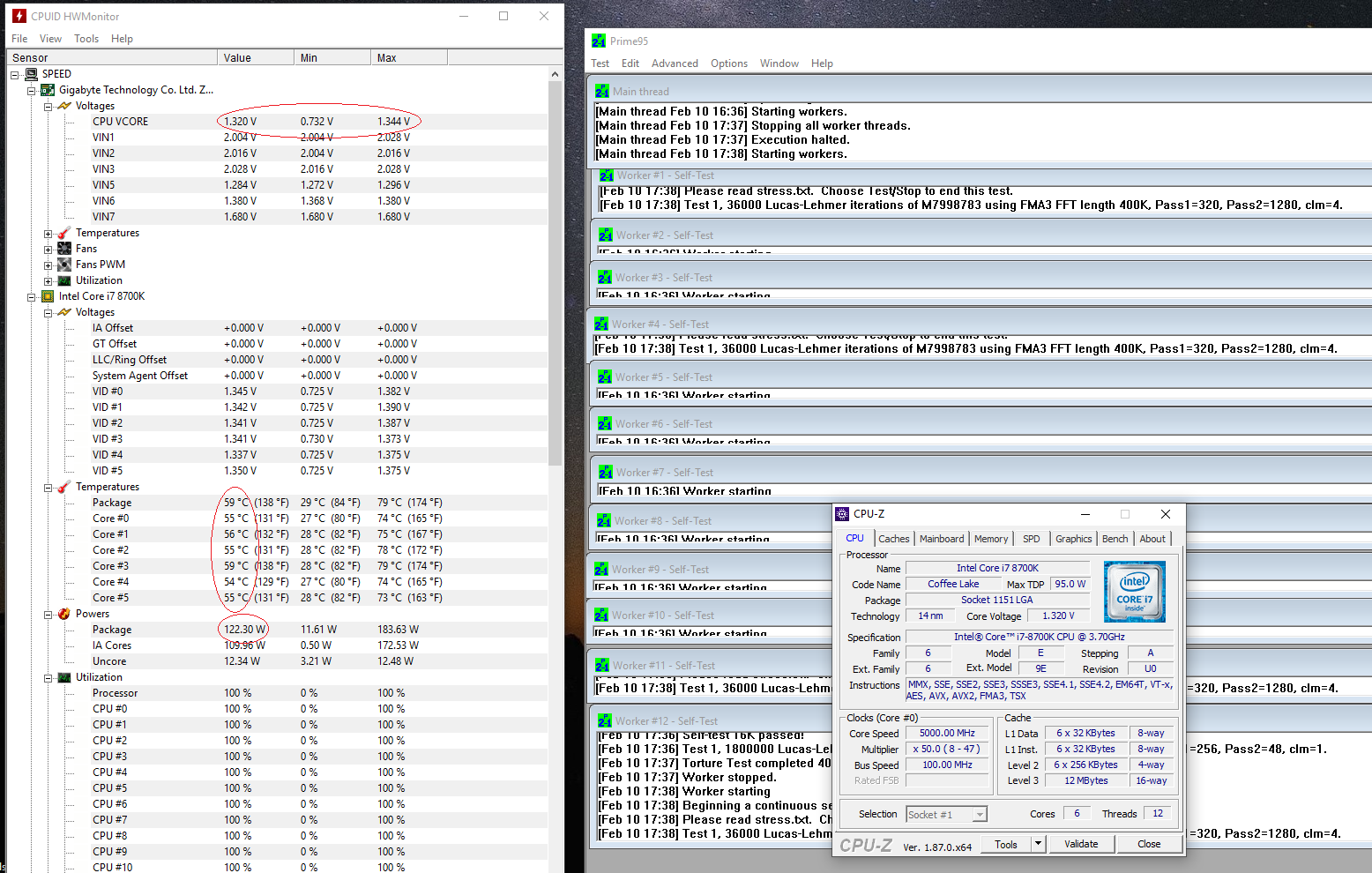Open the Tools menu in HWMonitor
This screenshot has width=1372, height=873.
86,39
